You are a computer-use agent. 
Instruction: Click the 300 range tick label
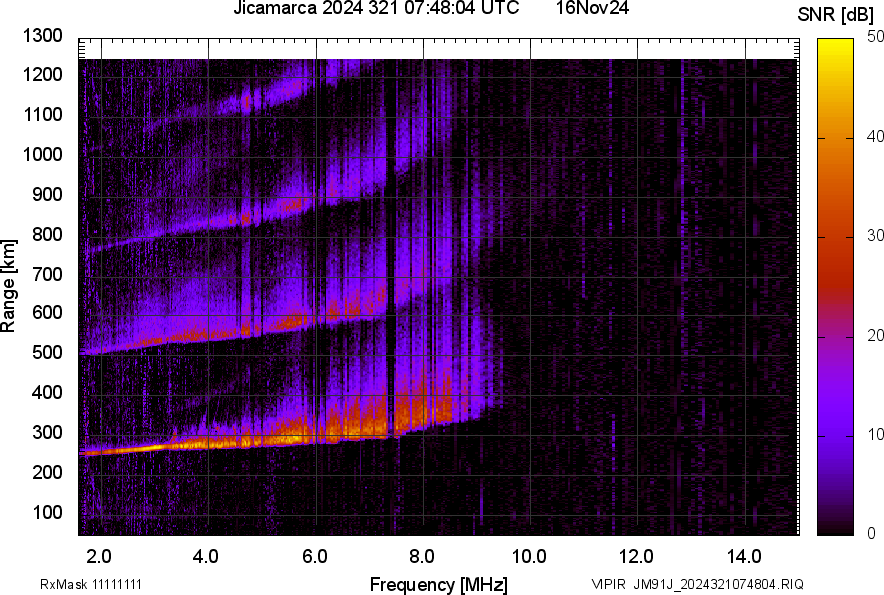coord(47,433)
